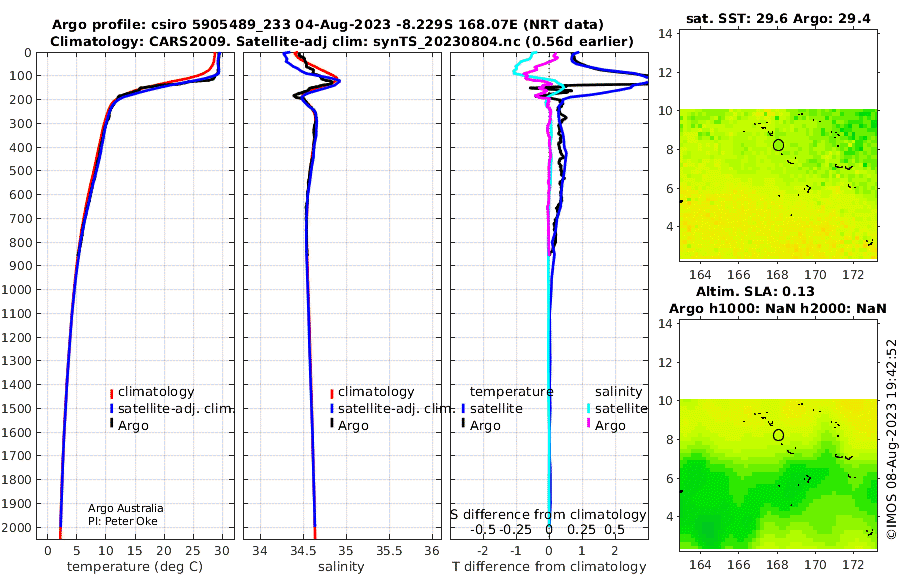This screenshot has height=580, width=900.
Task: Click the black circle on the SLA map
Action: pyautogui.click(x=778, y=435)
